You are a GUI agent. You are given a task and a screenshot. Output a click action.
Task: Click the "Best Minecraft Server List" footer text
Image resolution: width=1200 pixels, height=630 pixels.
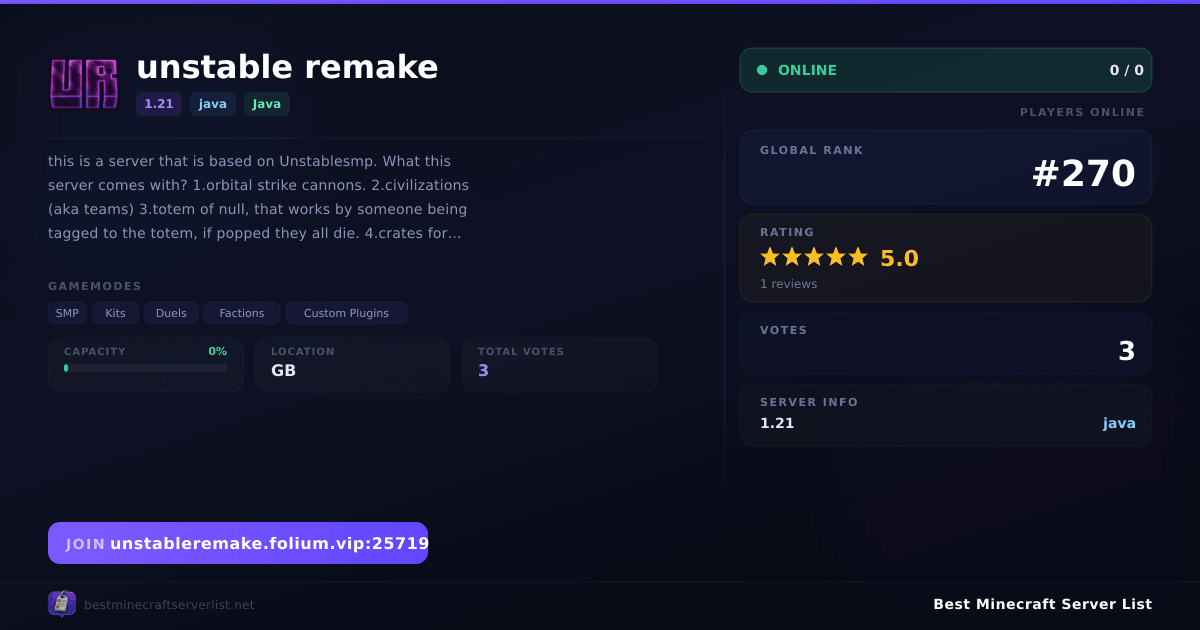1042,604
